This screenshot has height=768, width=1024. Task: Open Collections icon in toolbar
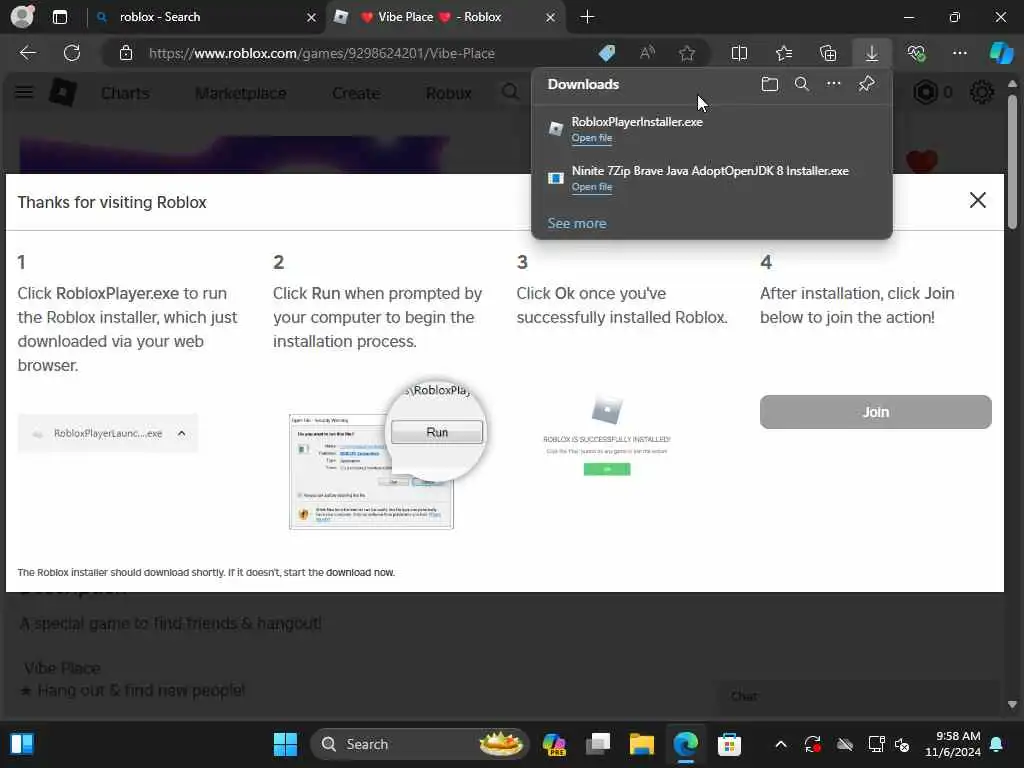pyautogui.click(x=828, y=53)
